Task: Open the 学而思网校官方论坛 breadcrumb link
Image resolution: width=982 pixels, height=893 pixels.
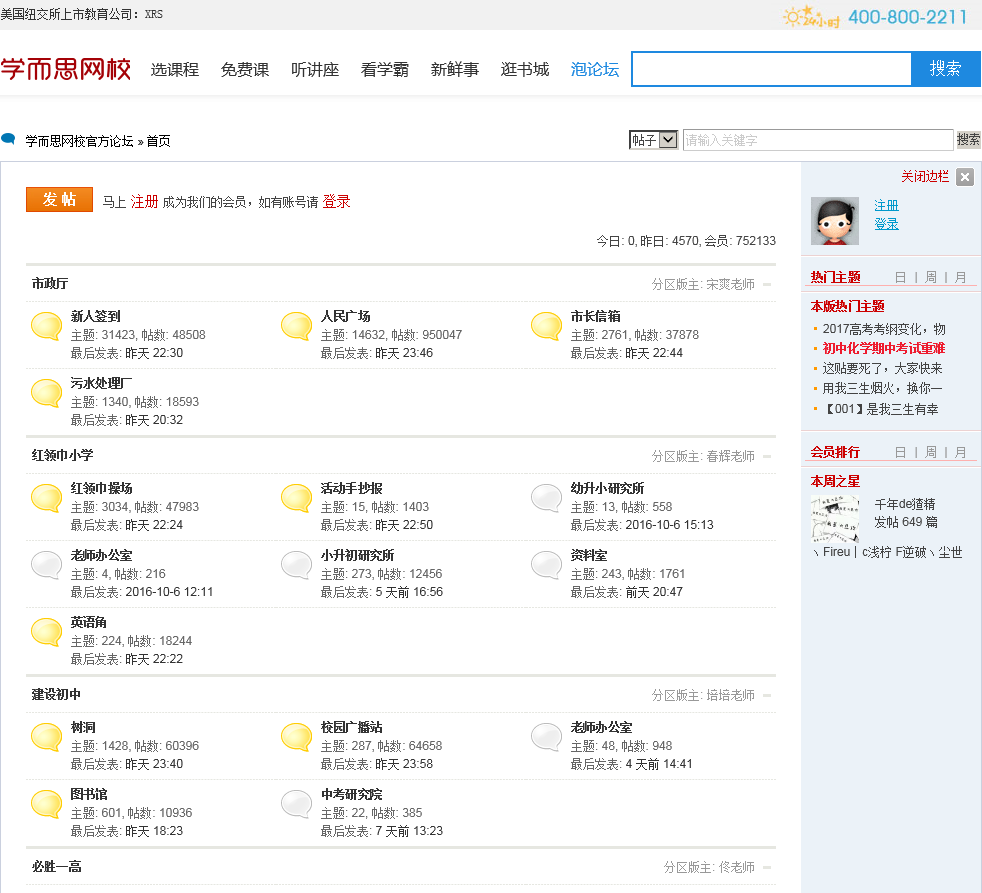Action: pos(80,141)
